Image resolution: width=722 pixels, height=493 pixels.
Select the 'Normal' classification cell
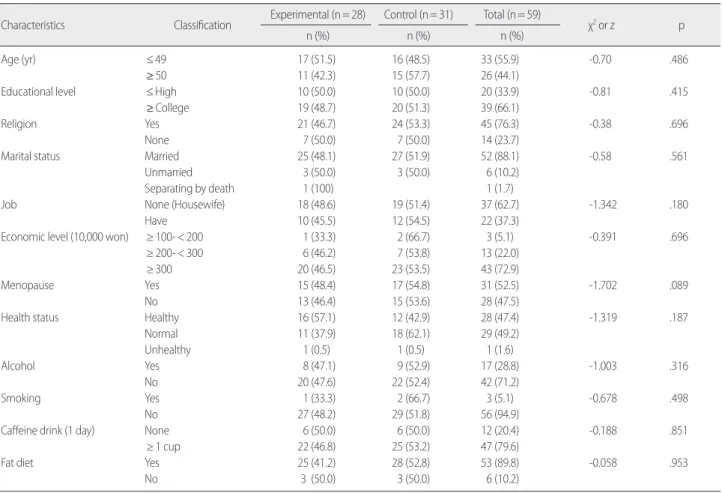(x=161, y=333)
